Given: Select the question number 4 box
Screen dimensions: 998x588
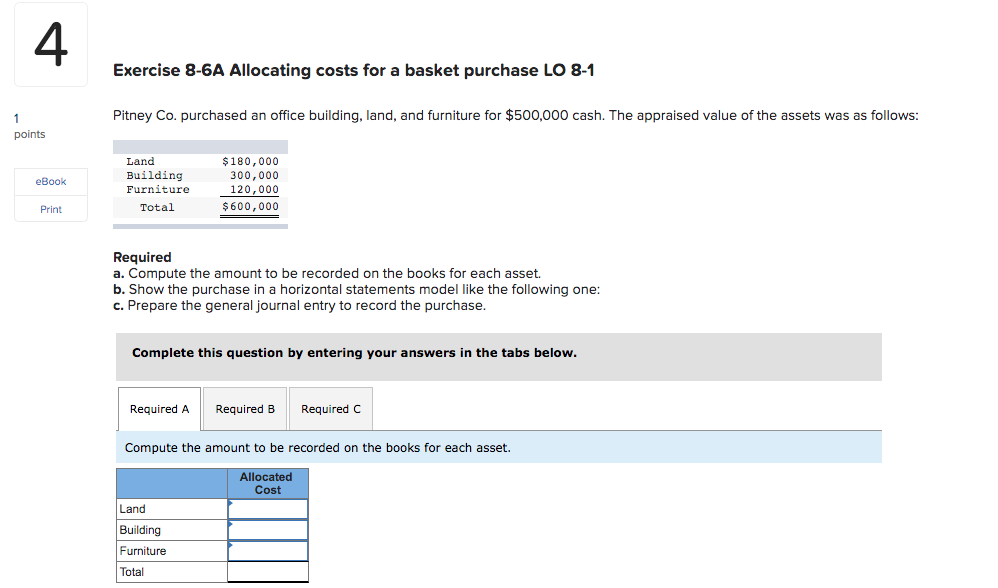Looking at the screenshot, I should (50, 44).
